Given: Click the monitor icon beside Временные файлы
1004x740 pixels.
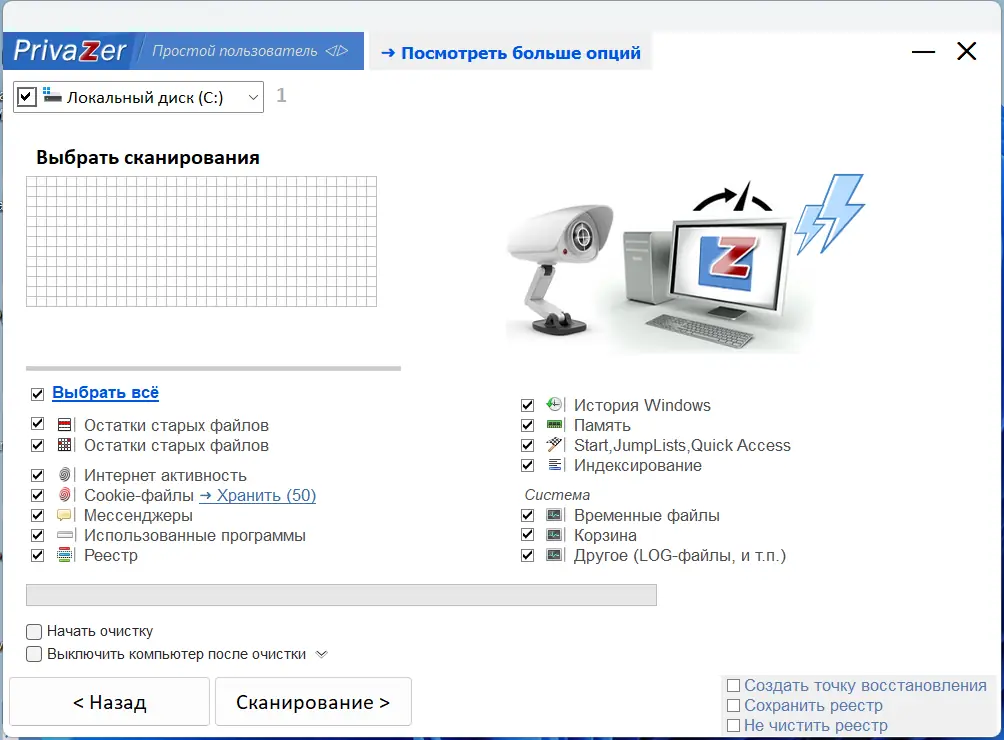Looking at the screenshot, I should click(x=554, y=515).
